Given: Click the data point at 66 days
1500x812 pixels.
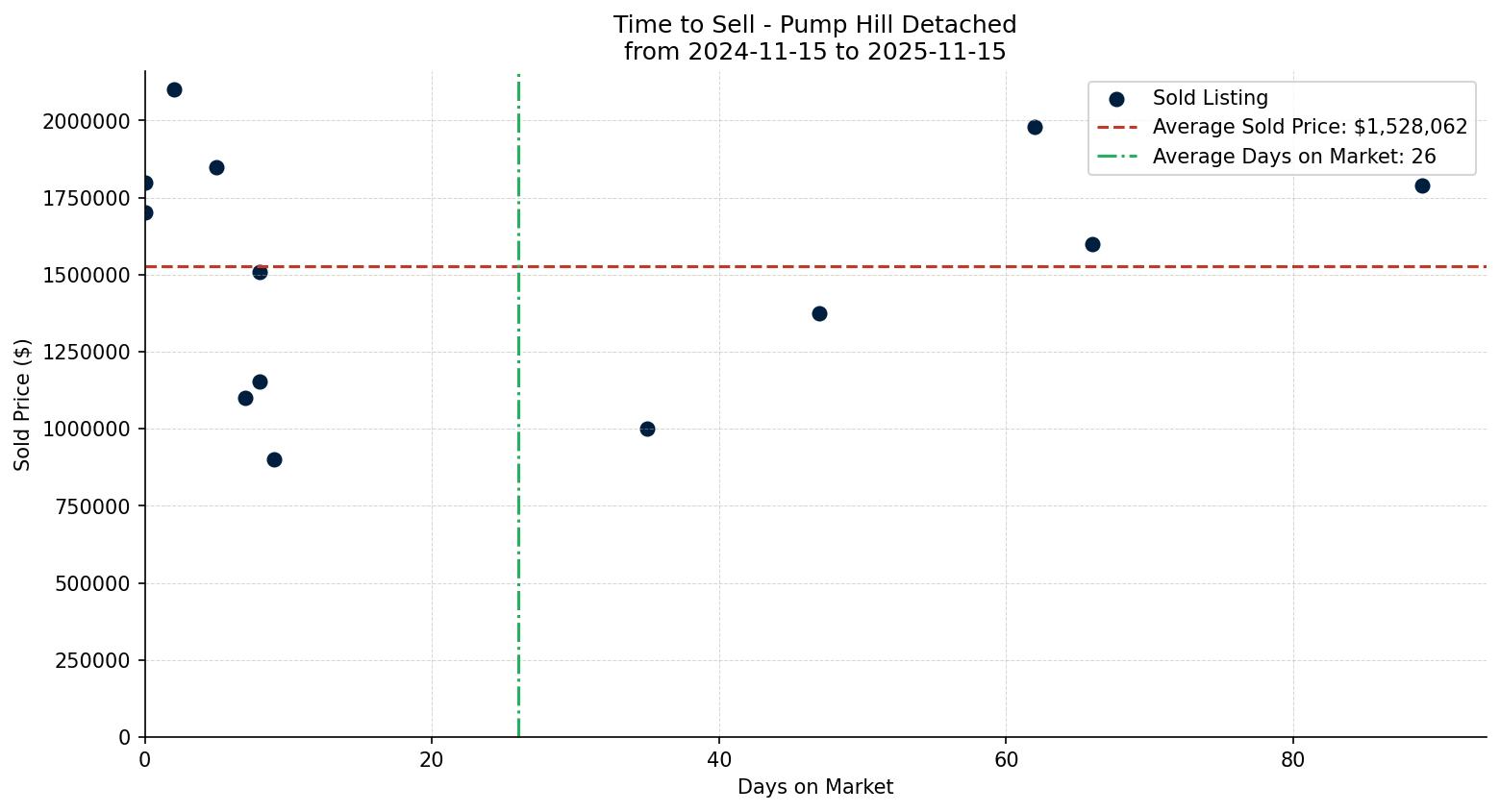Looking at the screenshot, I should coord(1092,244).
